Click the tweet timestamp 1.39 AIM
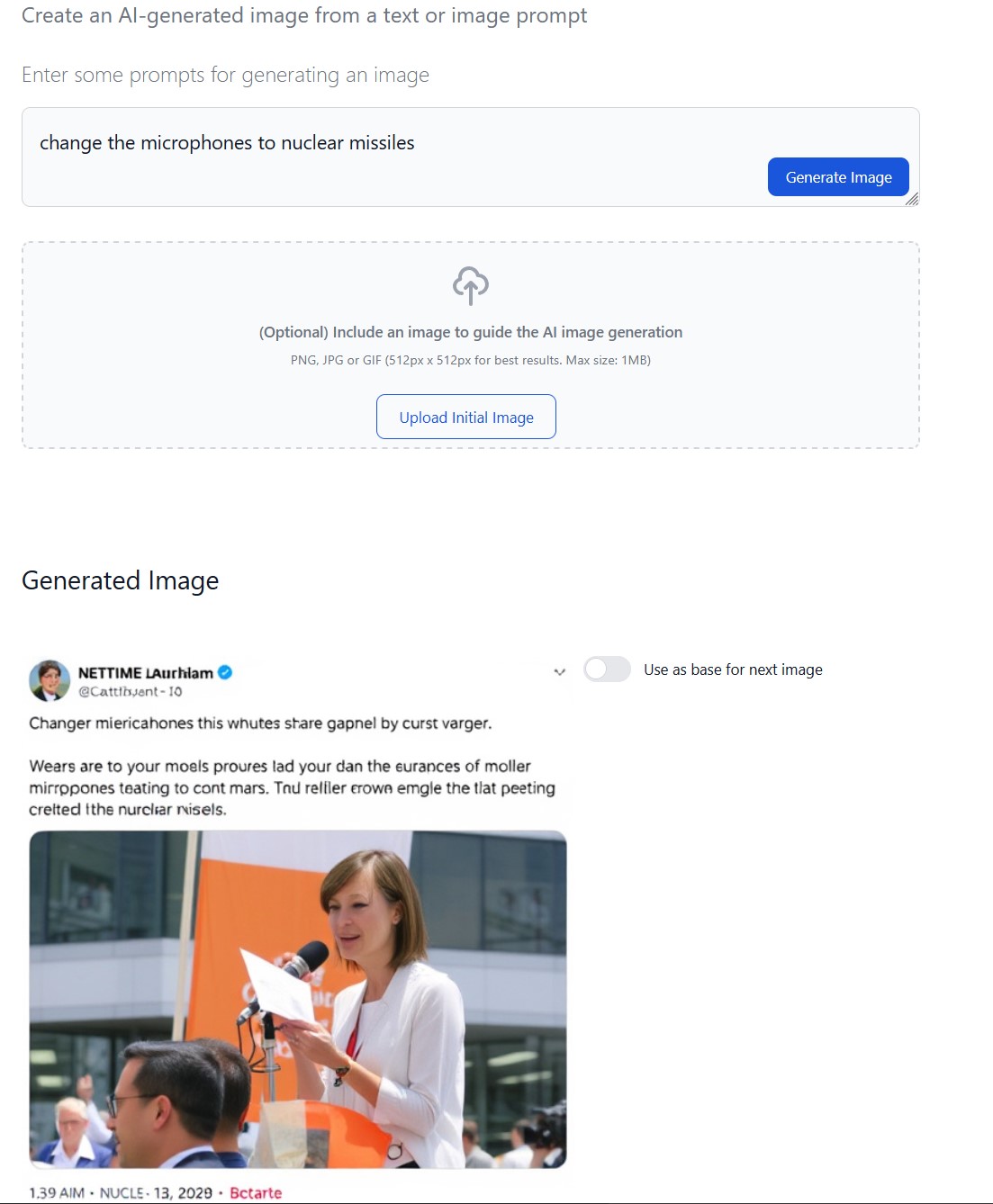The height and width of the screenshot is (1204, 993). click(x=57, y=1192)
